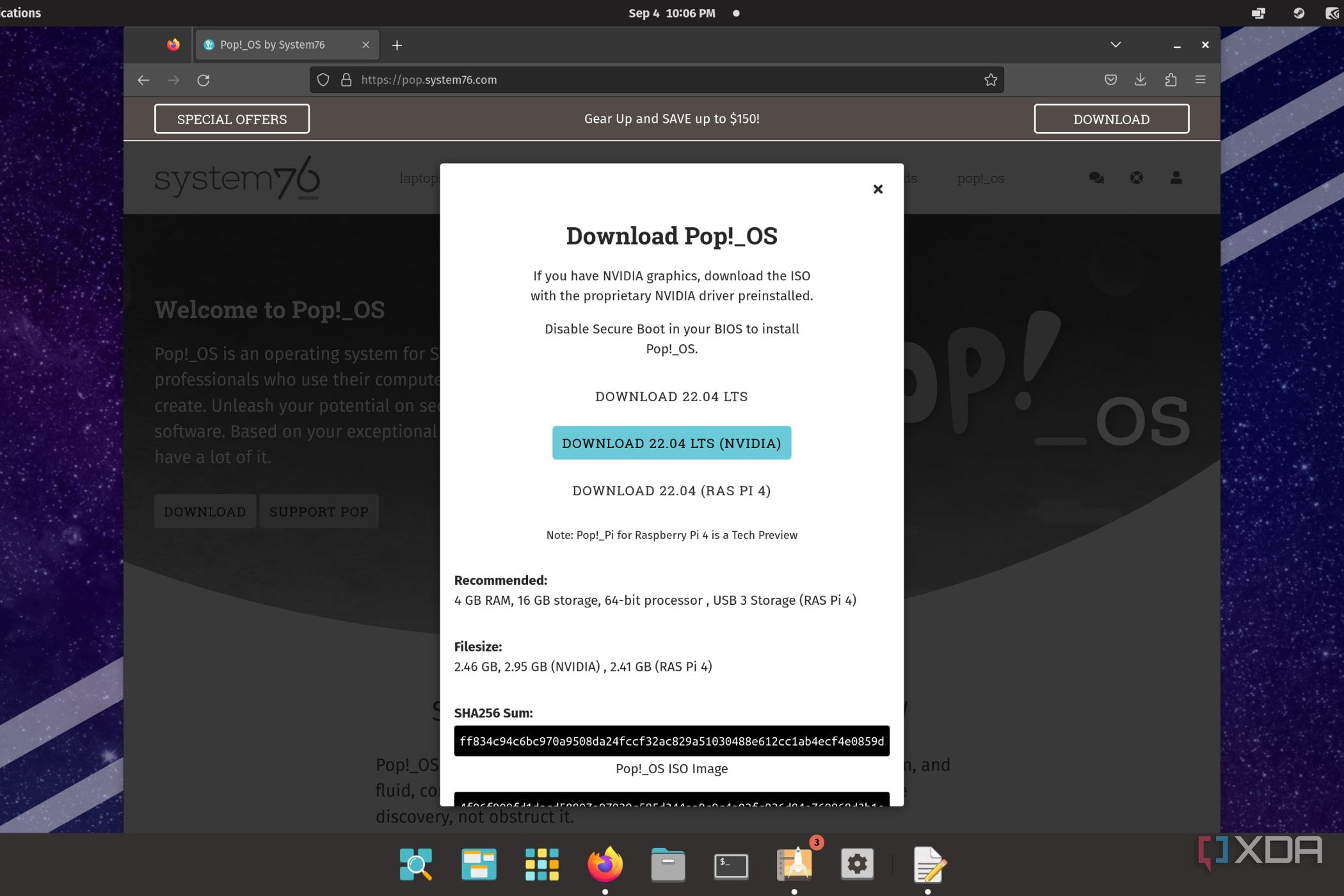The image size is (1344, 896).
Task: Open the clock and calendar in top bar
Action: click(x=671, y=13)
